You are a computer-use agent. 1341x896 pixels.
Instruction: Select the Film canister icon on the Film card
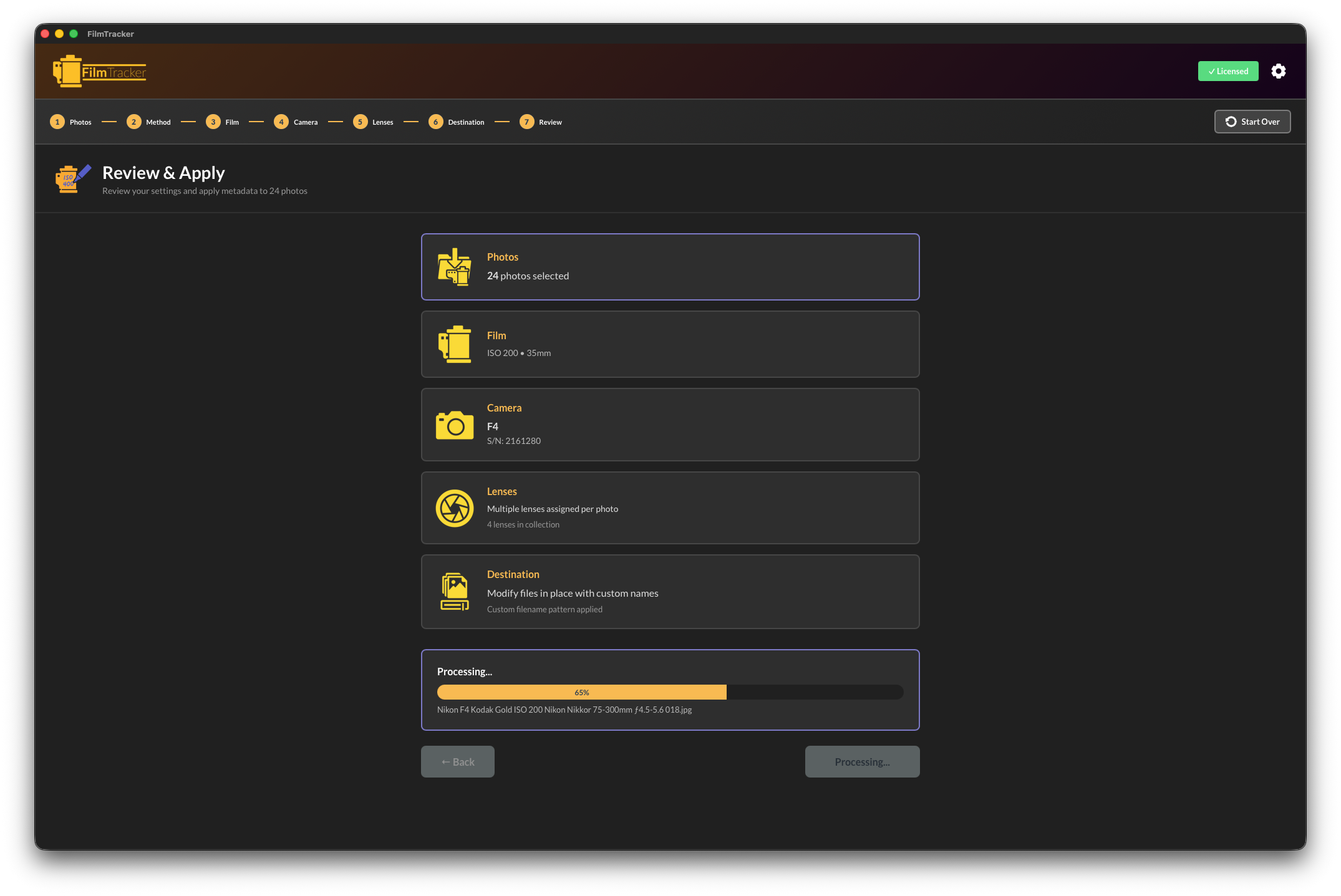455,344
